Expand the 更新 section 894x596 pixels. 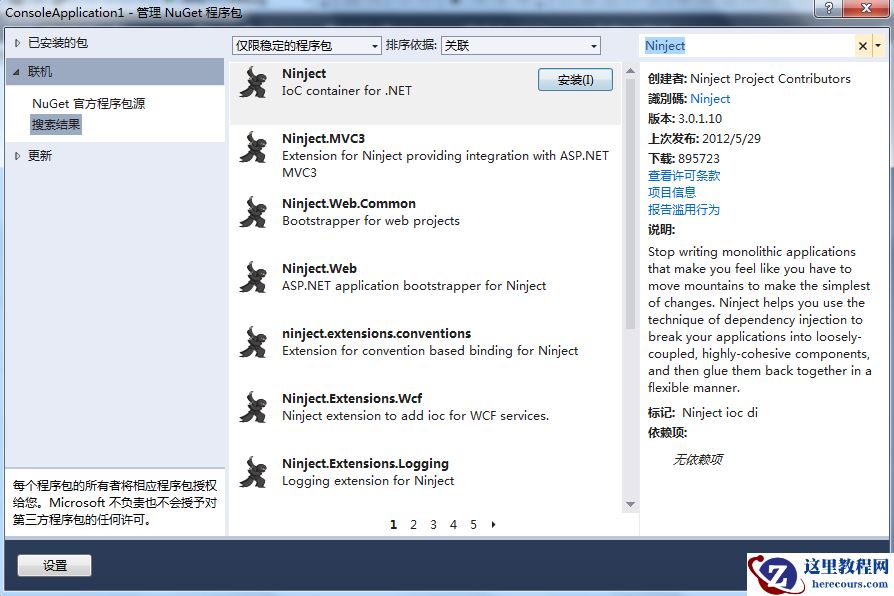pos(17,156)
